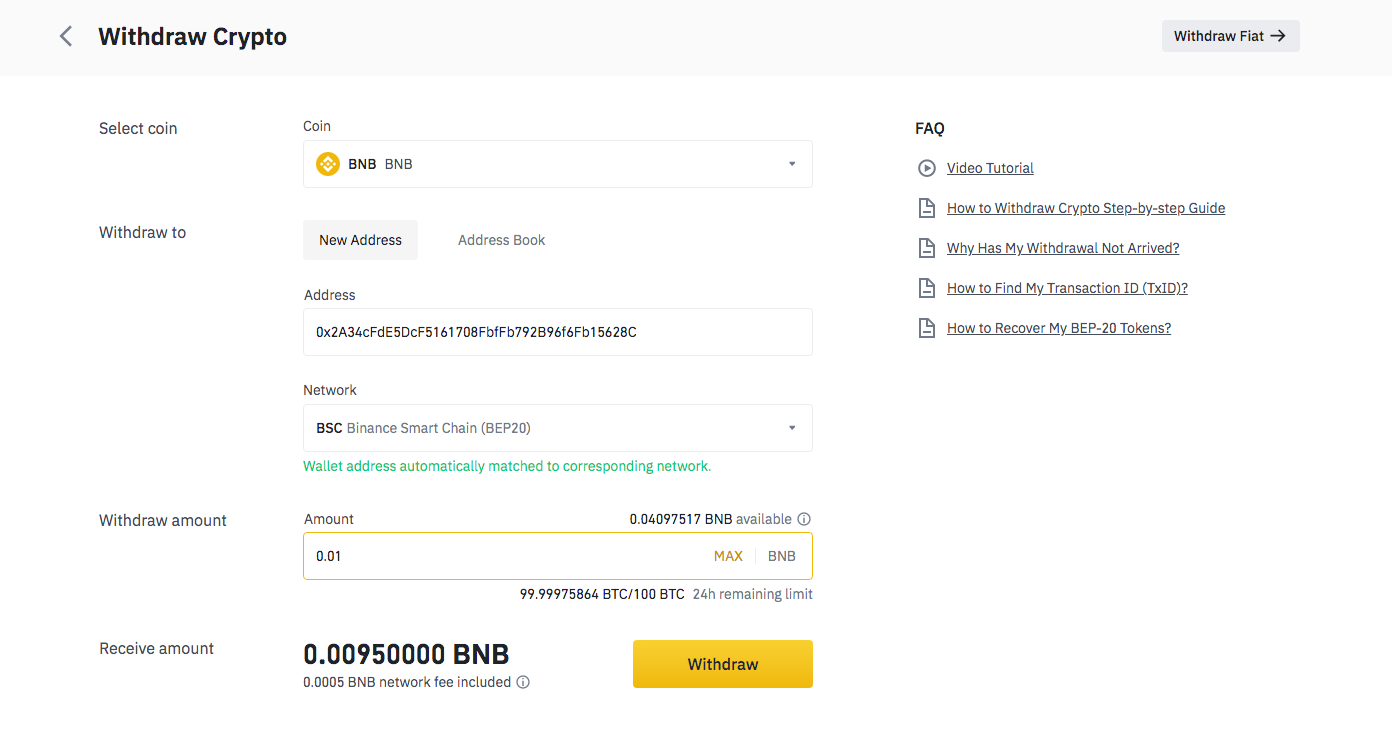Click the 24h remaining limit text
Image resolution: width=1392 pixels, height=737 pixels.
753,594
